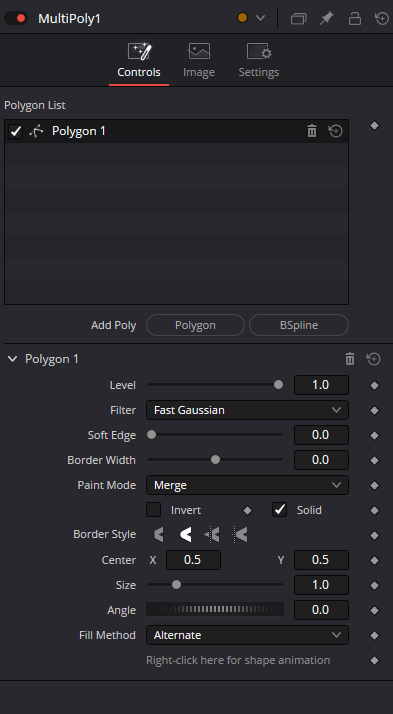Open the Paint Mode dropdown showing Merge
393x714 pixels.
point(247,485)
